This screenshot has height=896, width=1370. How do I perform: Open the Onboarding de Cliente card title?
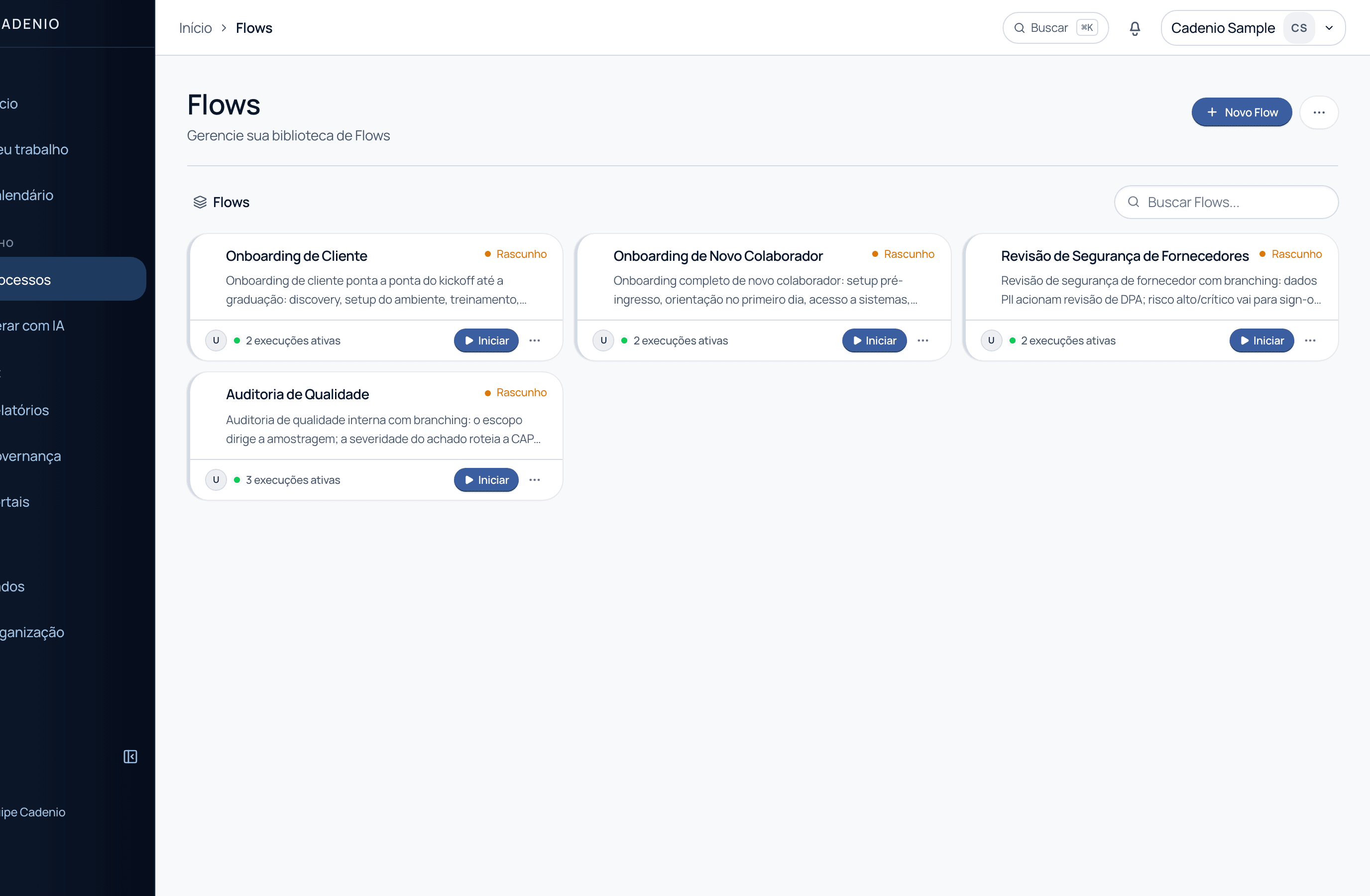(x=296, y=256)
